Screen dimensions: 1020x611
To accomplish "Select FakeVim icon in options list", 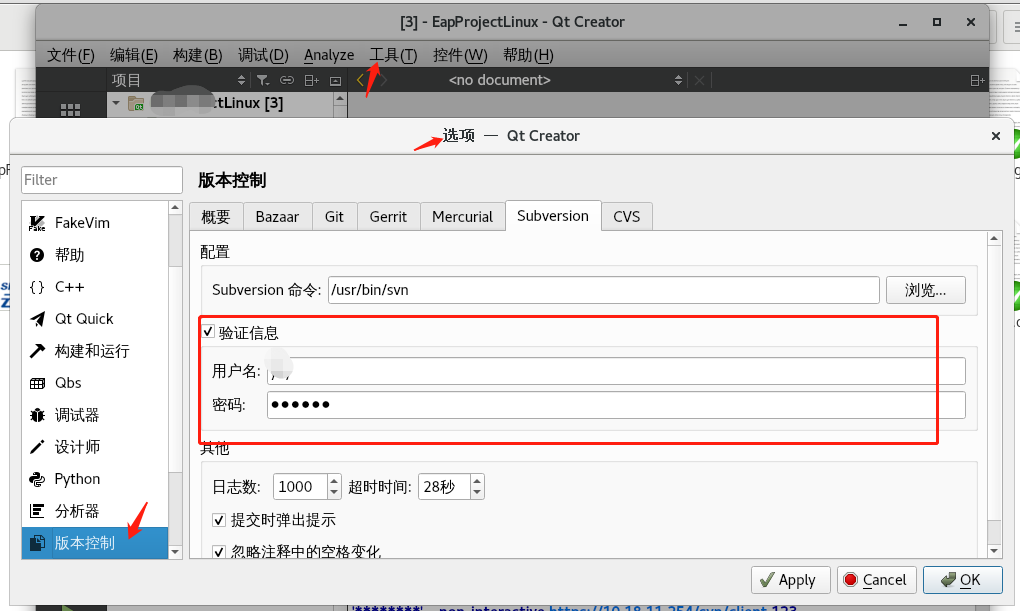I will [x=37, y=223].
